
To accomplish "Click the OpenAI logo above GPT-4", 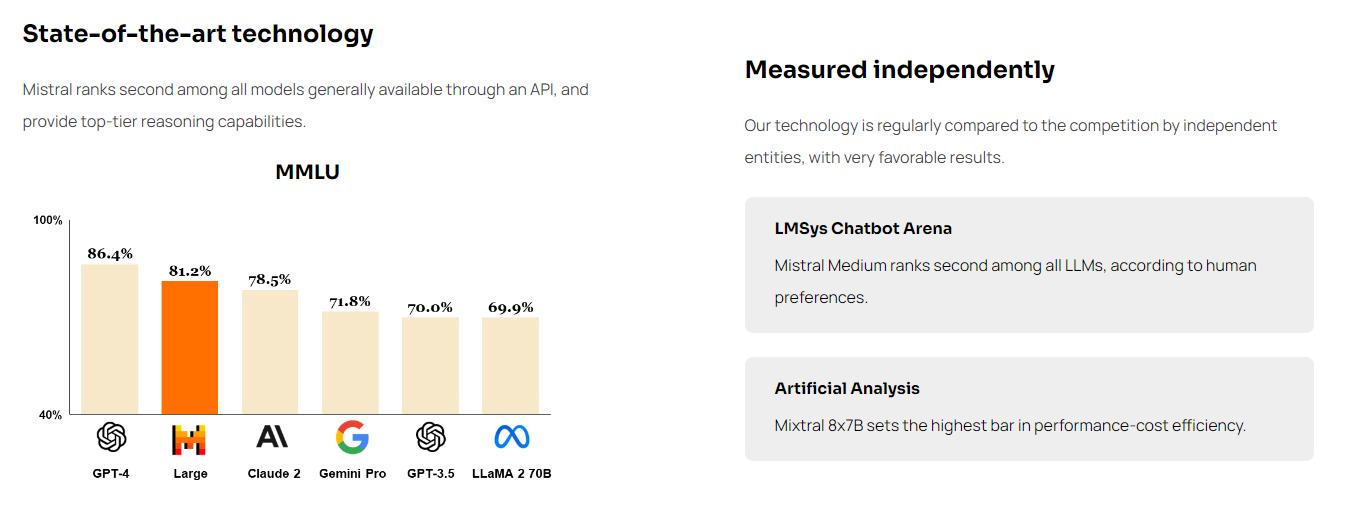I will (111, 437).
